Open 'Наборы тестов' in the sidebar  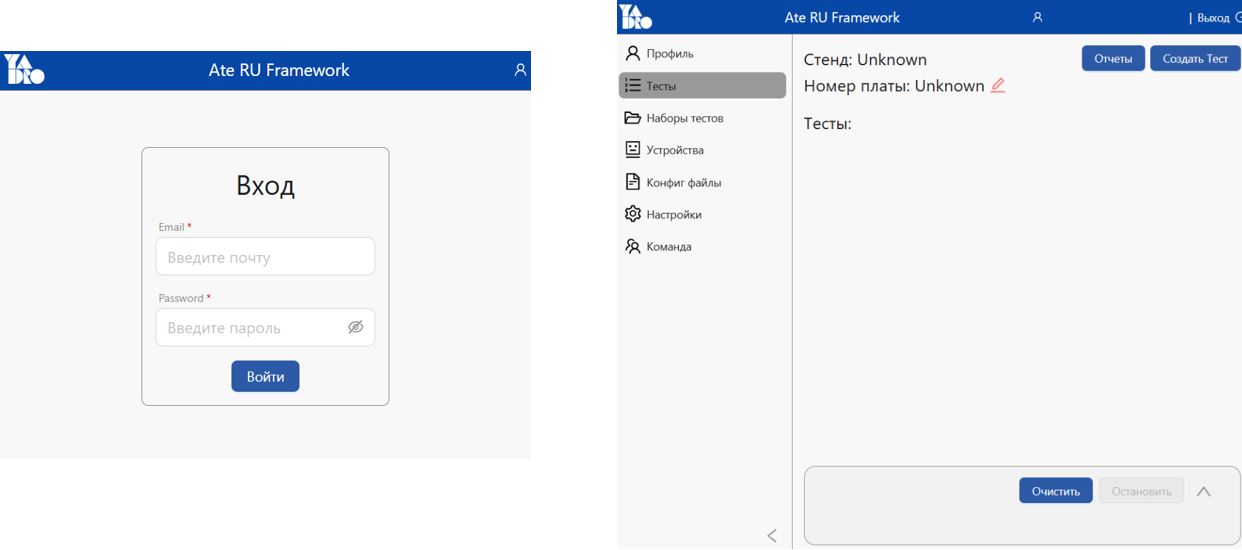tap(703, 118)
